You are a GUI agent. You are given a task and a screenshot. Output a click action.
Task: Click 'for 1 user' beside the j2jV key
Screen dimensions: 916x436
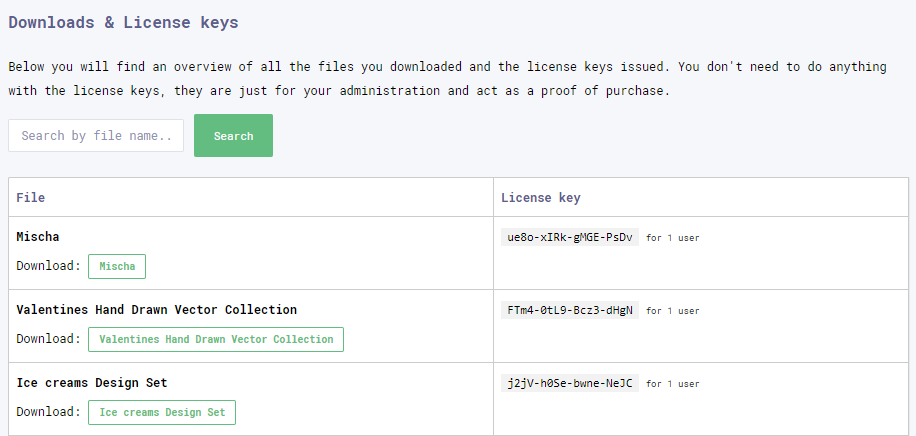click(x=672, y=384)
